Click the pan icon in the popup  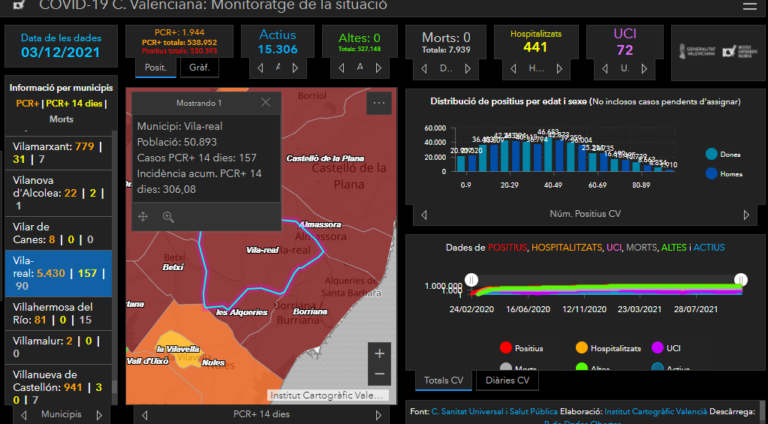143,216
